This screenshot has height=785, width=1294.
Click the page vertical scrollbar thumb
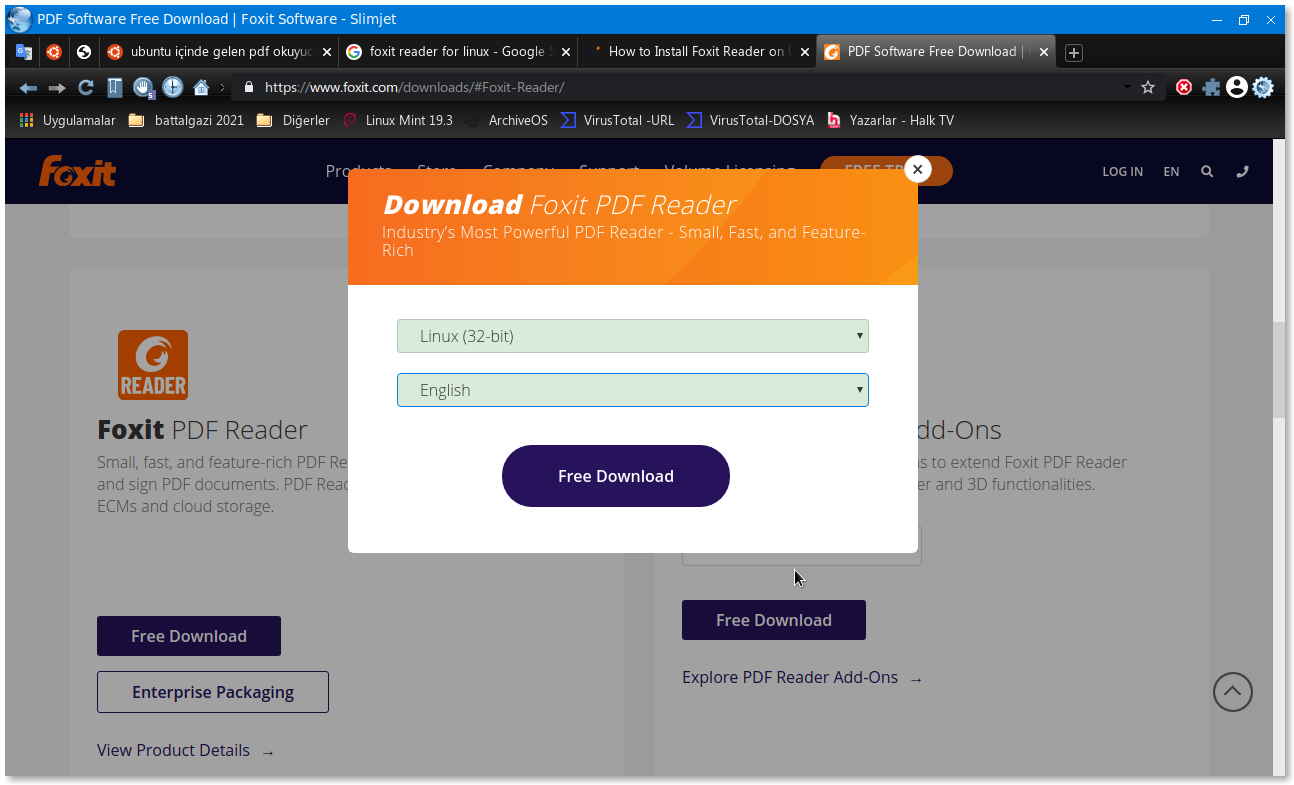[1279, 370]
